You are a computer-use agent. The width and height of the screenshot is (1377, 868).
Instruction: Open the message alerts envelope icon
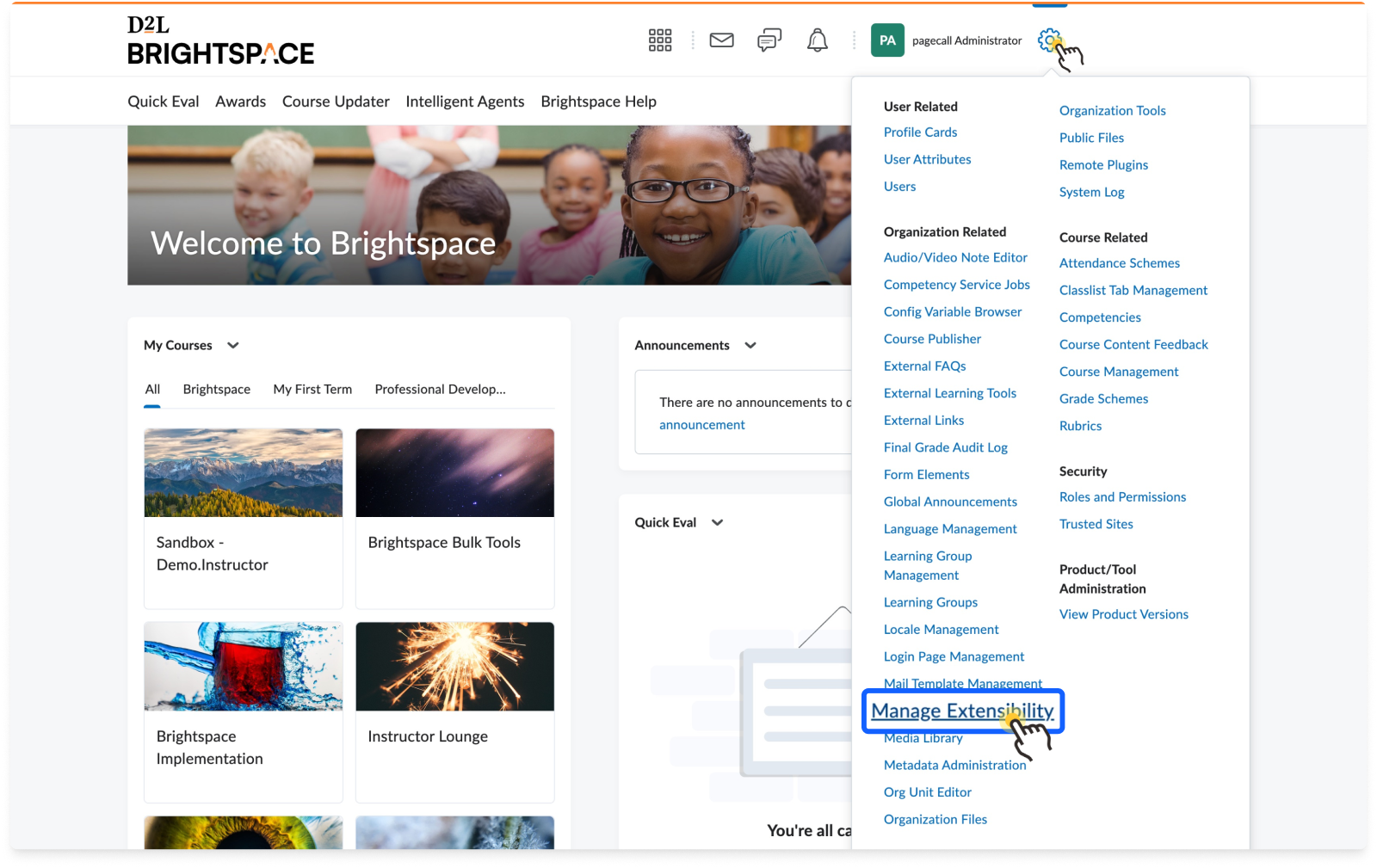click(x=721, y=40)
